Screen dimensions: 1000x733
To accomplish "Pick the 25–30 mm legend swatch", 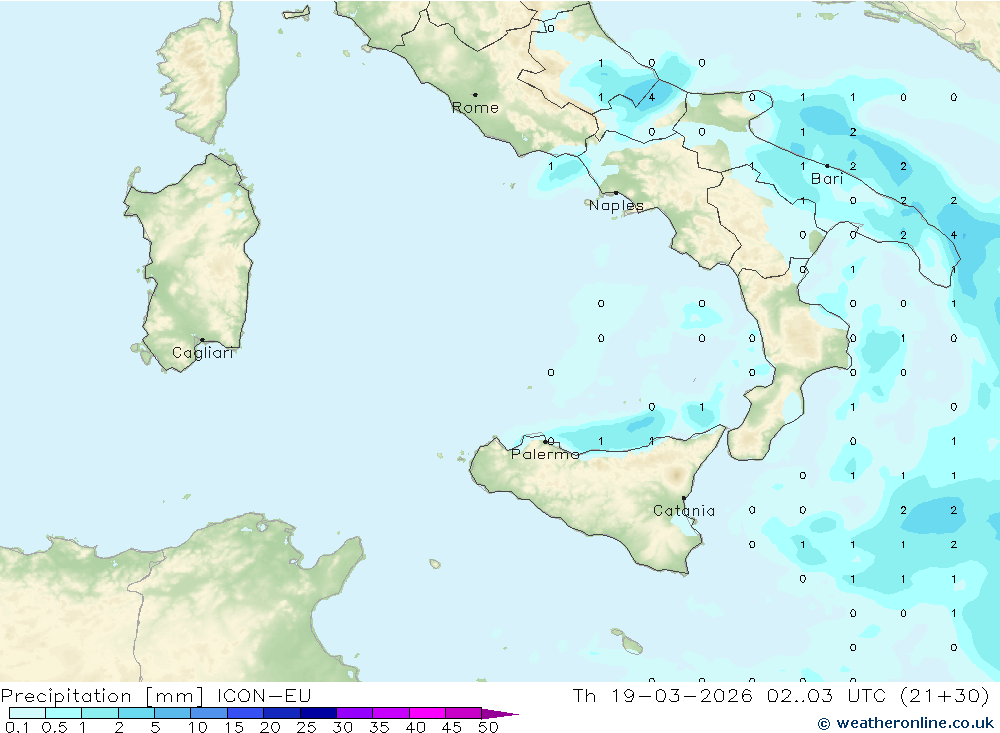I will coord(318,713).
